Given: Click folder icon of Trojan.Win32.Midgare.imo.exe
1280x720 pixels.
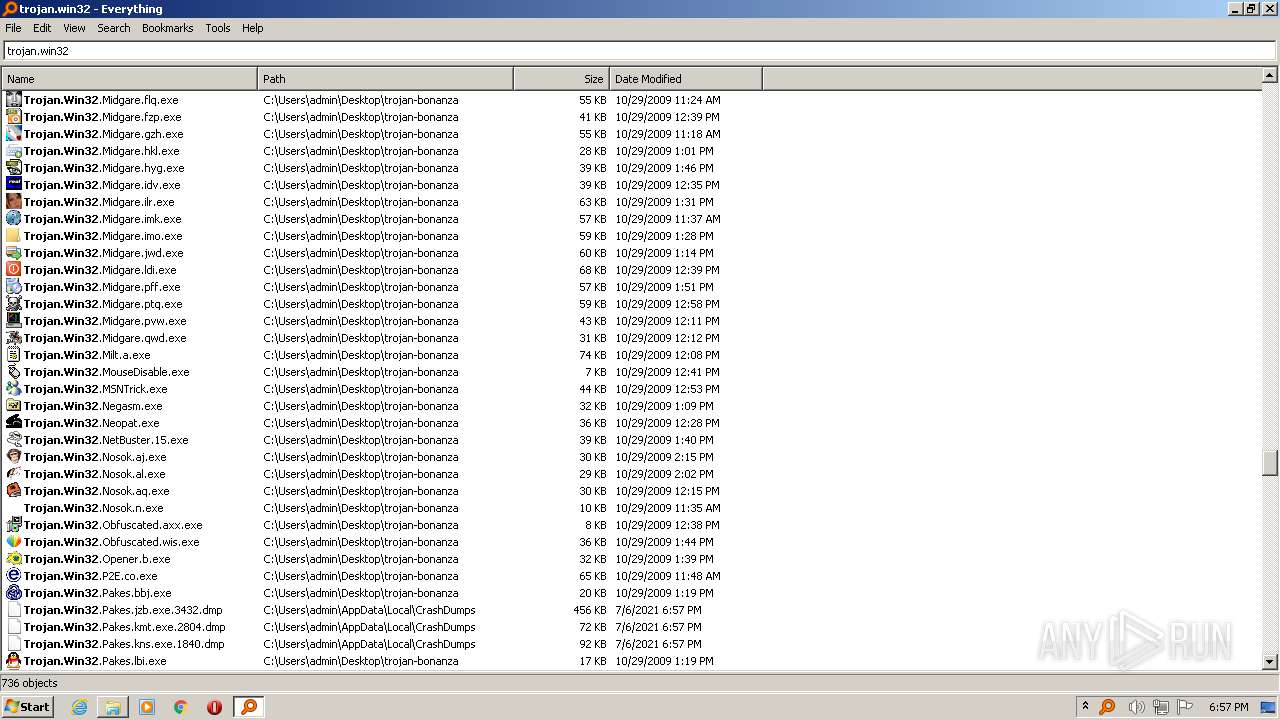Looking at the screenshot, I should coord(13,236).
